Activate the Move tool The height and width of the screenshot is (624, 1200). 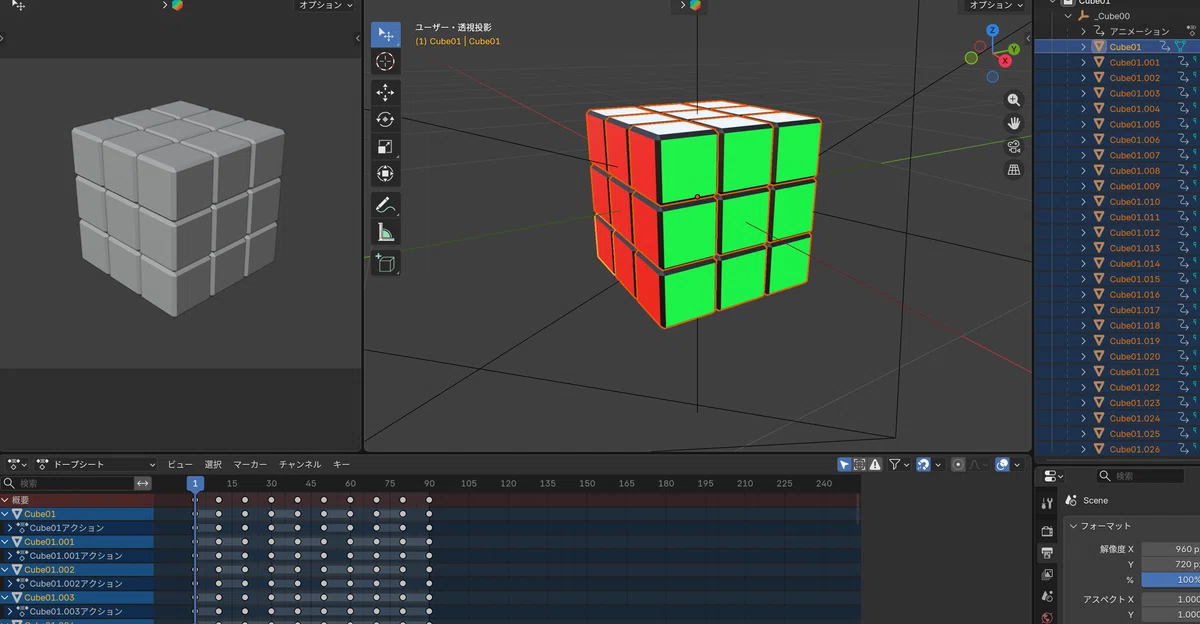(385, 93)
